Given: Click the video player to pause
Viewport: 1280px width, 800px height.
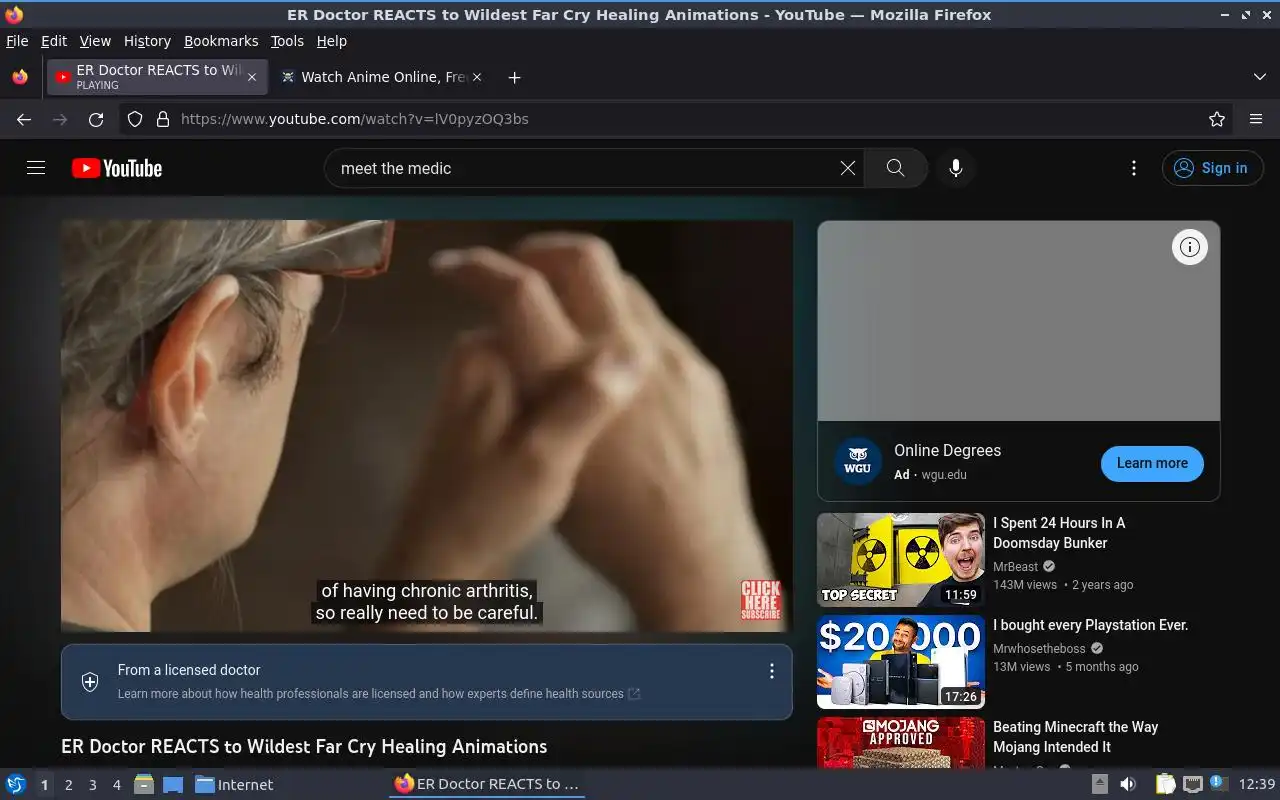Looking at the screenshot, I should (427, 426).
